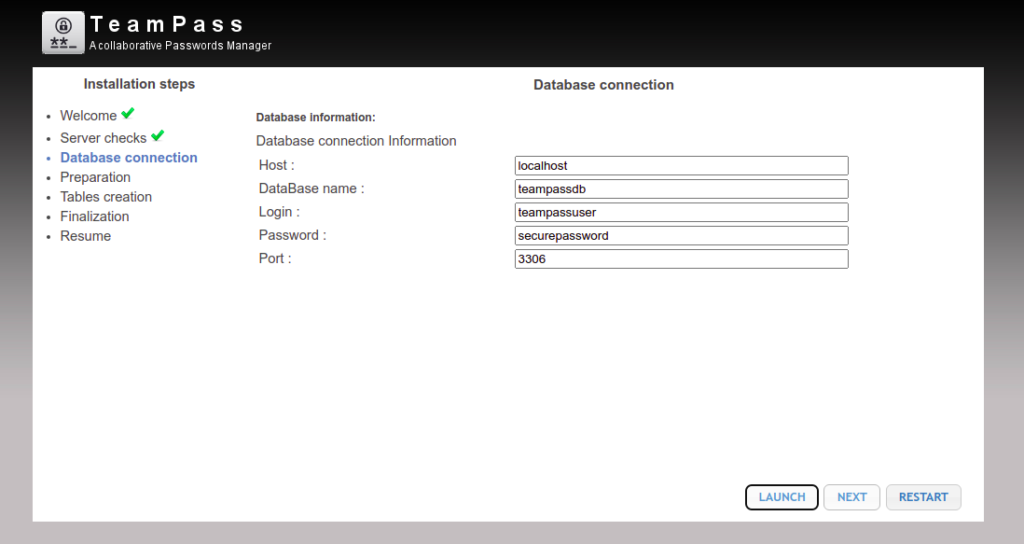The image size is (1024, 544).
Task: Open the Database connection step
Action: pyautogui.click(x=129, y=157)
